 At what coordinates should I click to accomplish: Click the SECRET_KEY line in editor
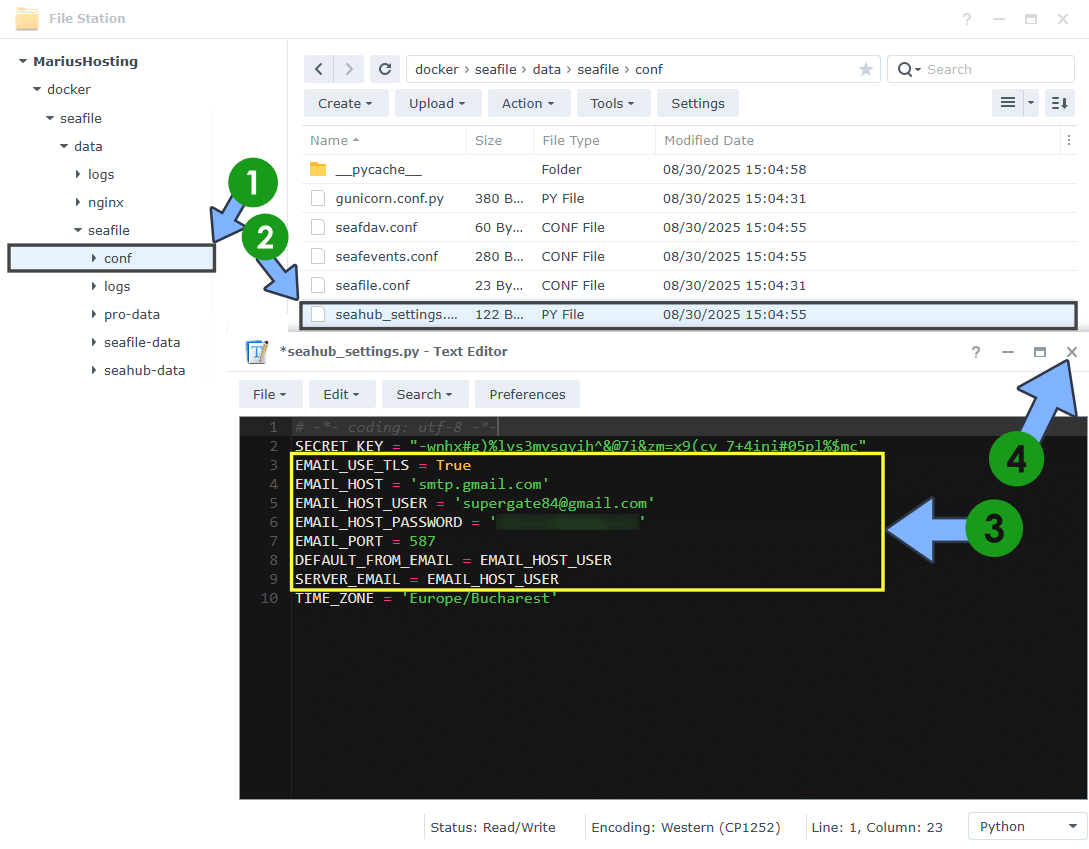(580, 446)
